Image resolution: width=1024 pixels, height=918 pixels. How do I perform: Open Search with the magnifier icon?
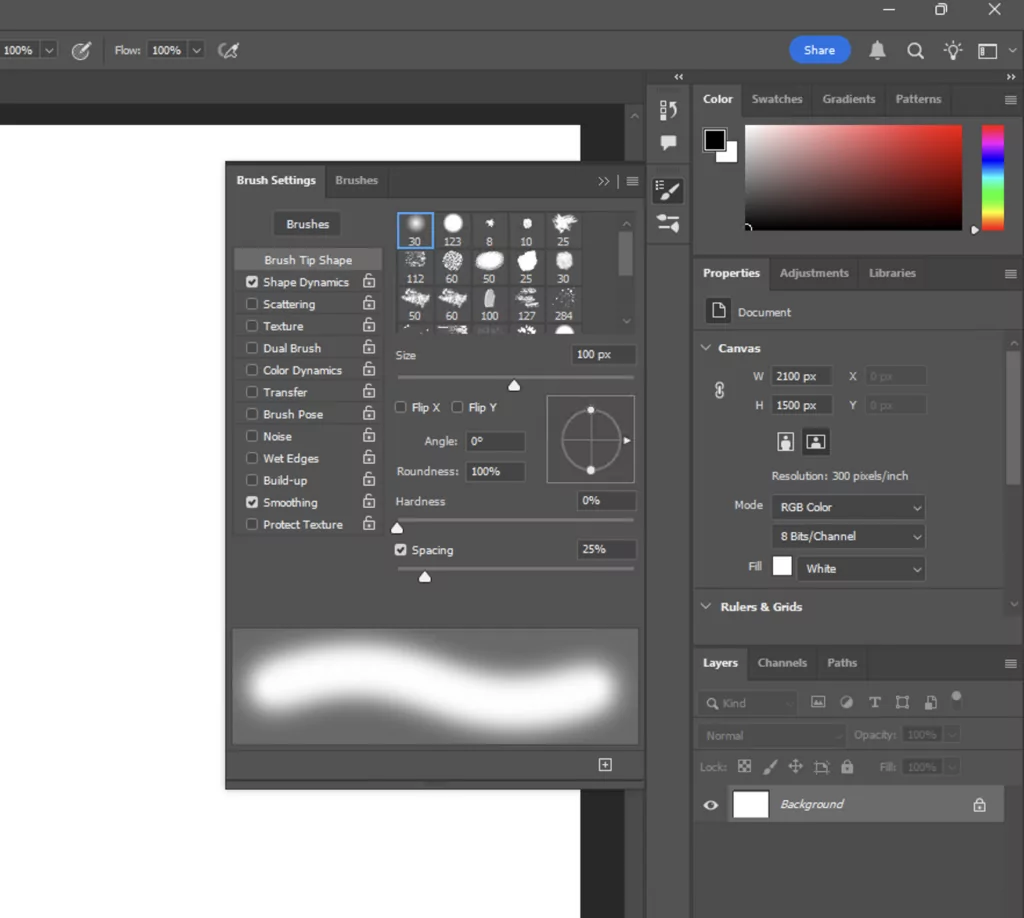pyautogui.click(x=915, y=50)
